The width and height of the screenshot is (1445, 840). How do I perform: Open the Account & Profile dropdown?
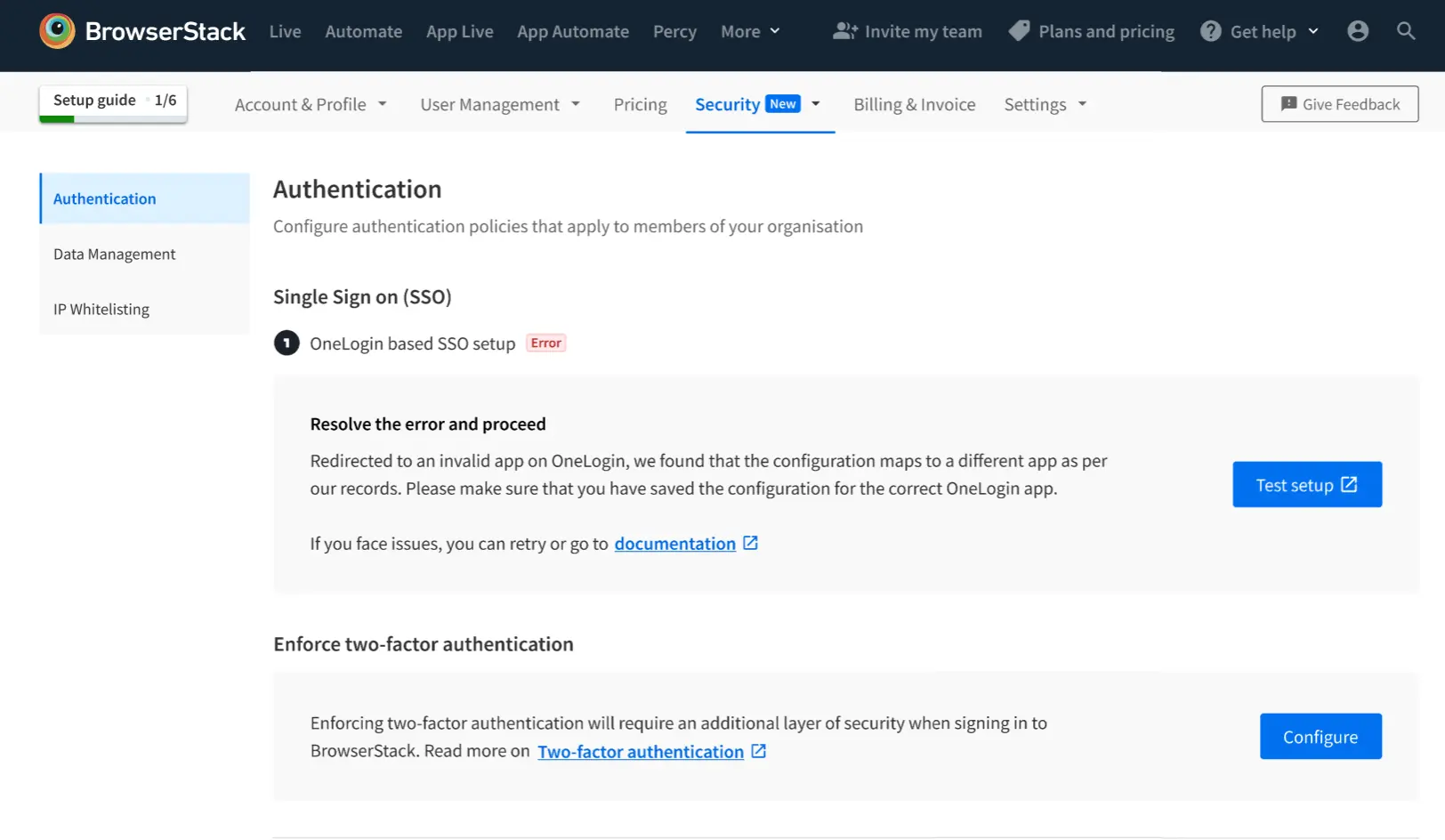point(311,104)
